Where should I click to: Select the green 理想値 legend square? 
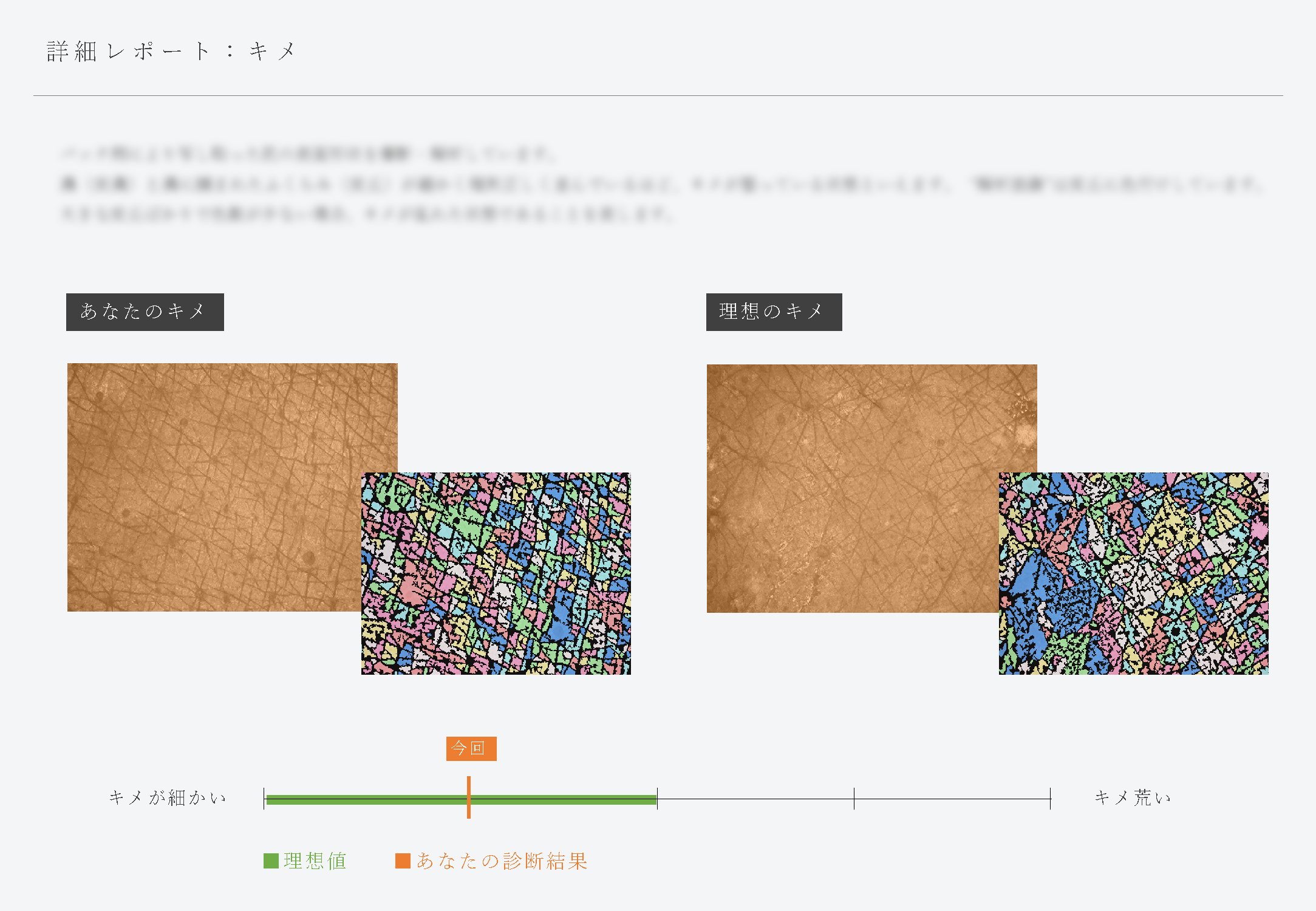pos(271,861)
